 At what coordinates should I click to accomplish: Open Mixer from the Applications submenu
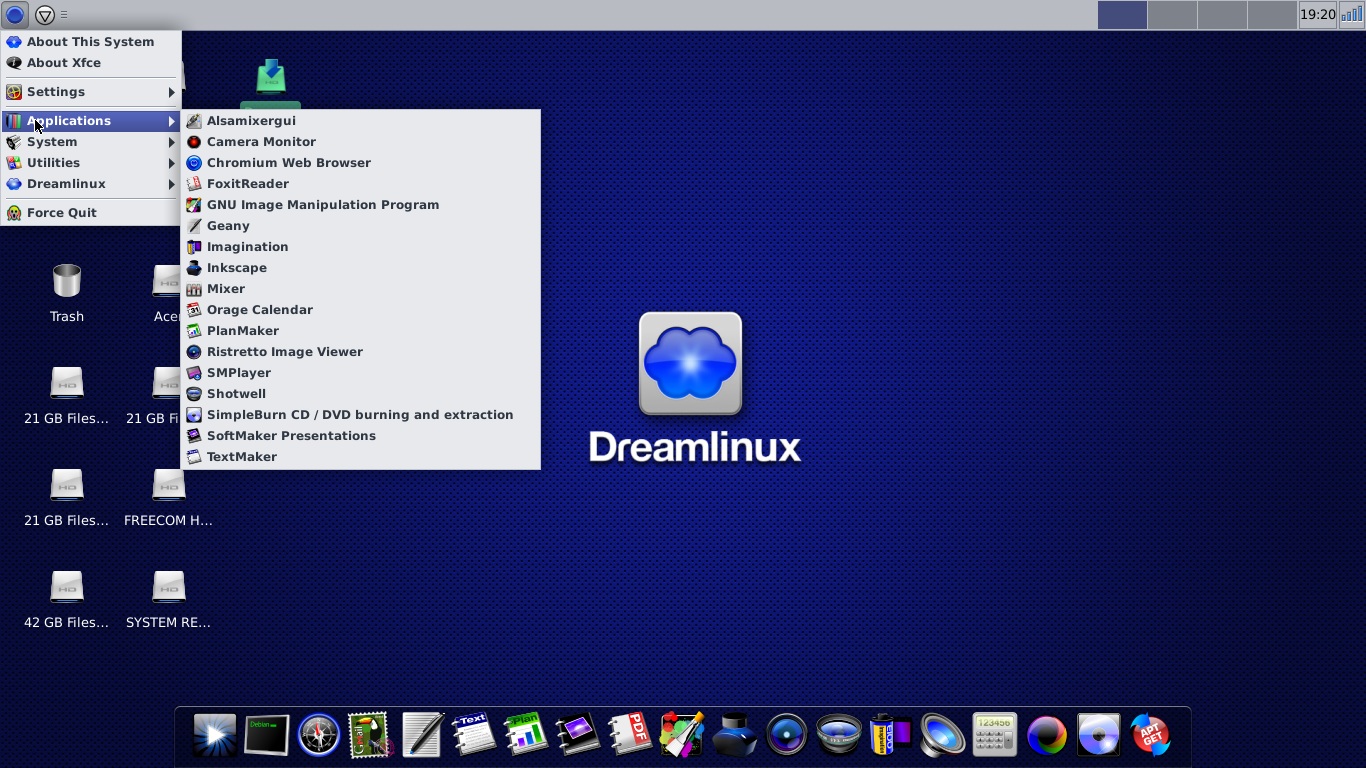[x=361, y=289]
